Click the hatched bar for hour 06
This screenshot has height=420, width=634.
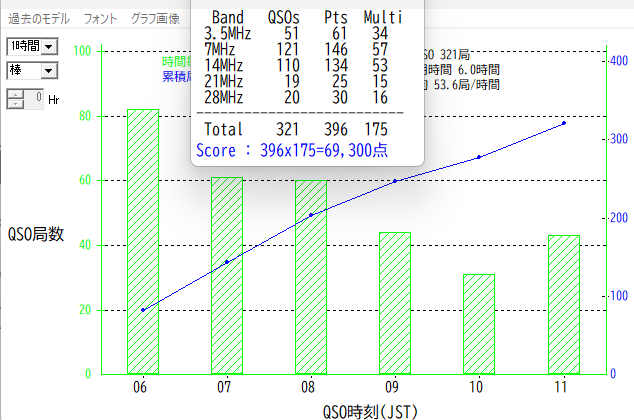point(143,241)
